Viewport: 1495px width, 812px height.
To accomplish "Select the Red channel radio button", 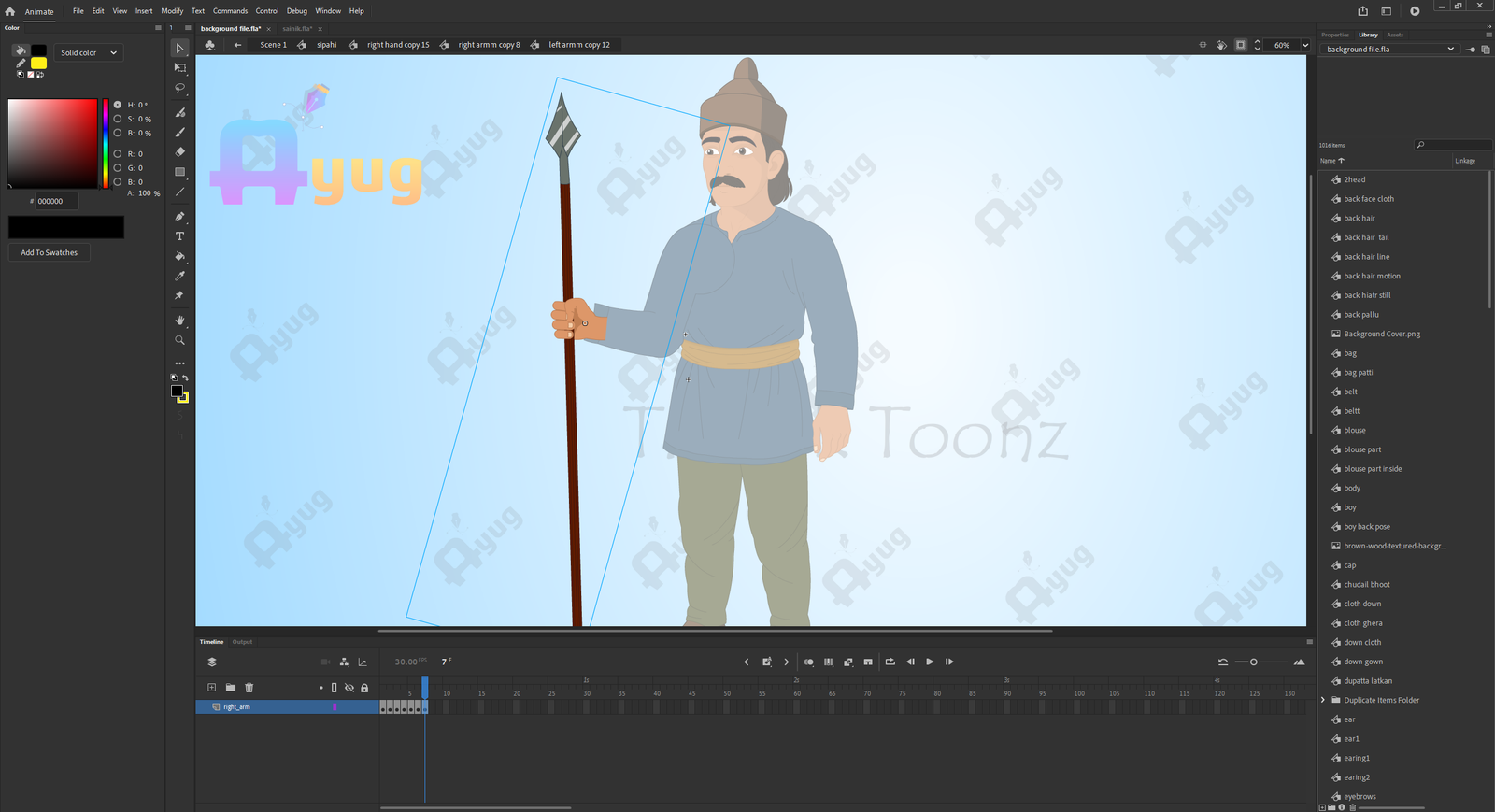I will tap(118, 153).
